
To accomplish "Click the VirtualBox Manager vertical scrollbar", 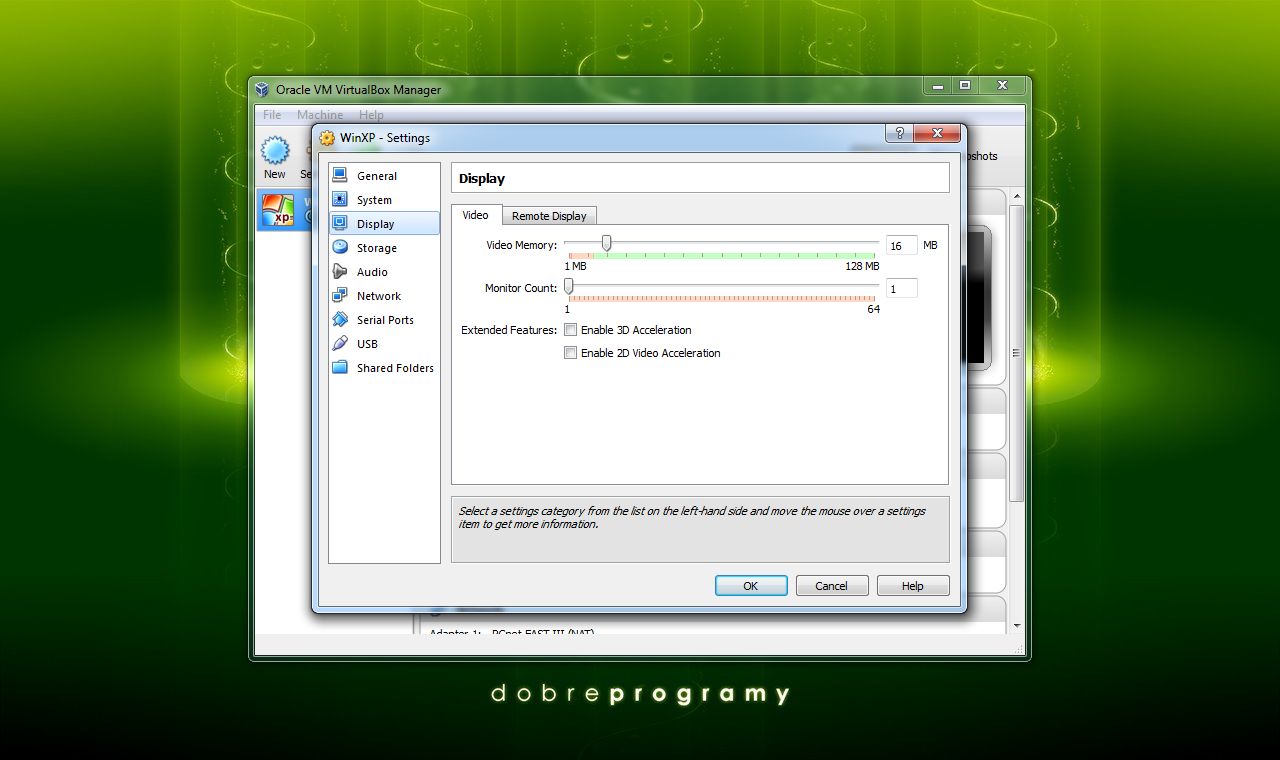I will point(1017,352).
